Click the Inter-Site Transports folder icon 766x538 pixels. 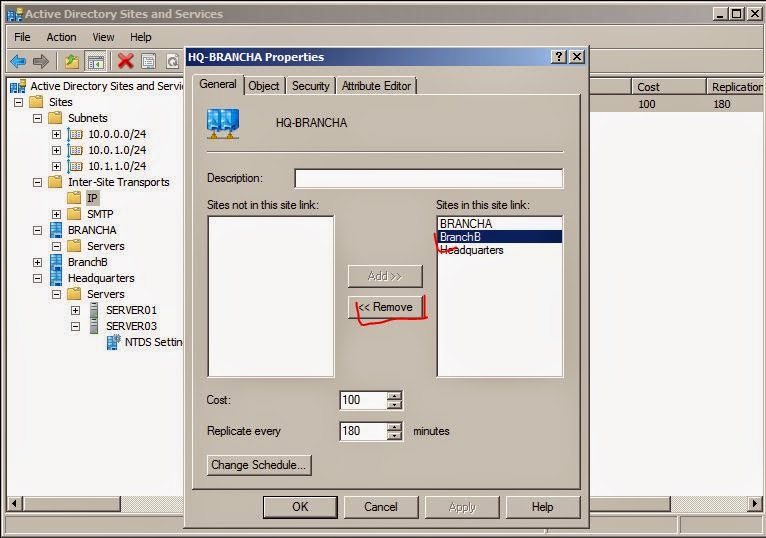coord(55,182)
